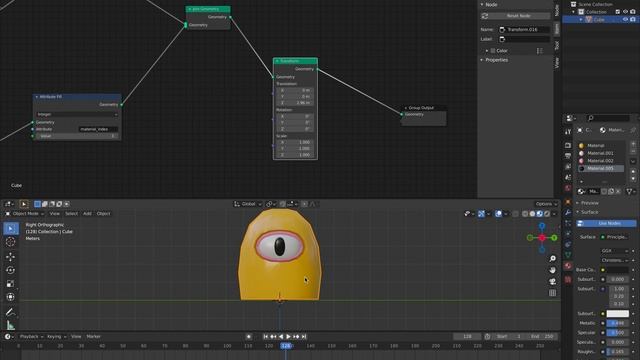Click the current frame field showing 128
Viewport: 640px width, 360px height.
[x=467, y=336]
